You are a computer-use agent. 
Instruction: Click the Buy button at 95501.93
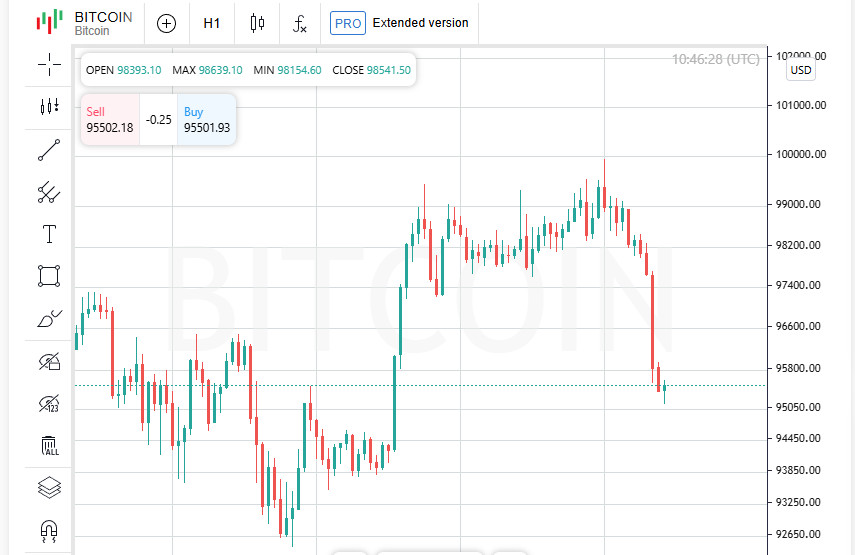[x=207, y=120]
